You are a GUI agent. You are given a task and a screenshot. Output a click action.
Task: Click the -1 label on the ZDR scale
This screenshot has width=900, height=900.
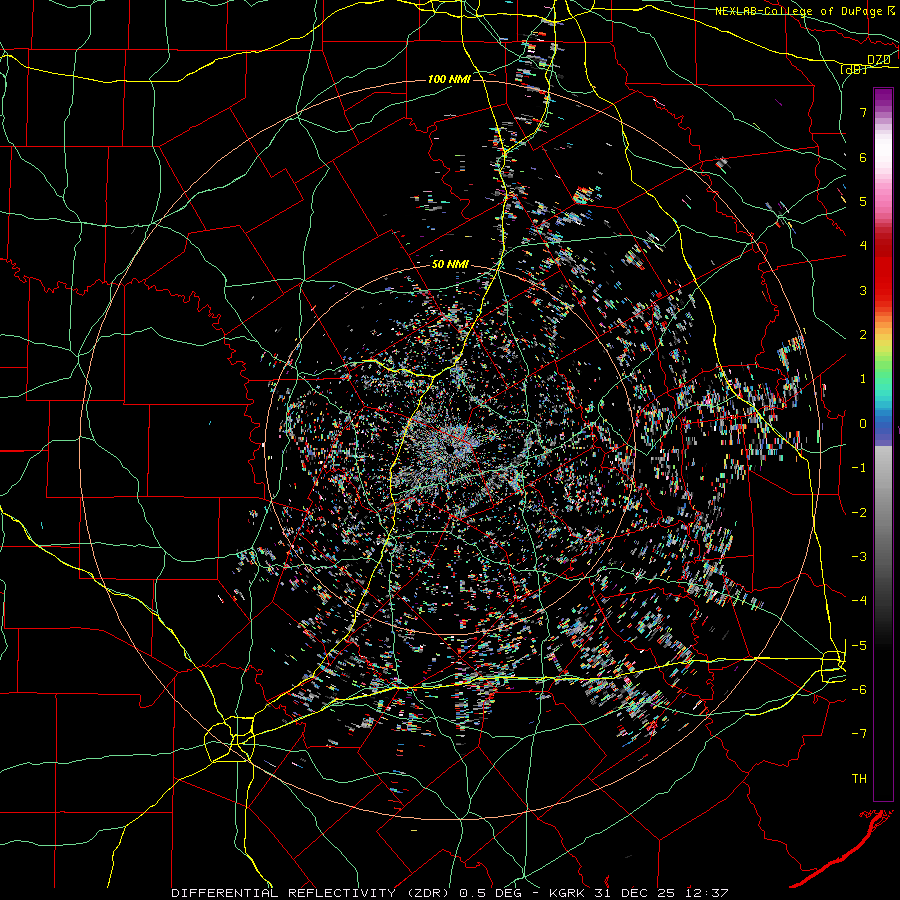coord(859,468)
